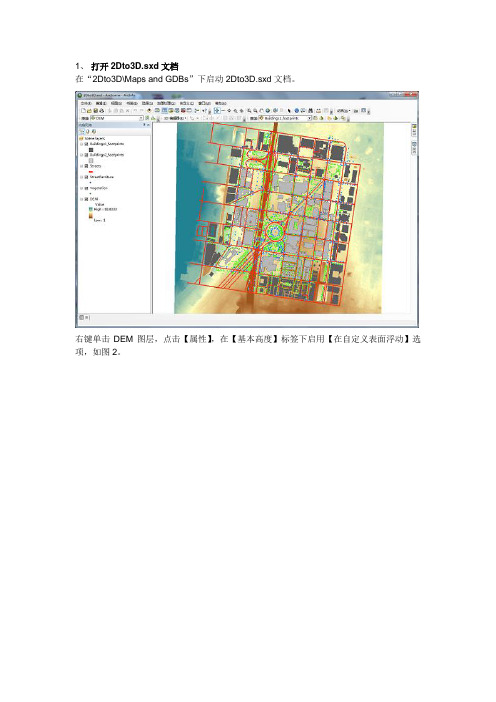
Task: Click the pin icon on the table of contents panel
Action: coord(144,124)
